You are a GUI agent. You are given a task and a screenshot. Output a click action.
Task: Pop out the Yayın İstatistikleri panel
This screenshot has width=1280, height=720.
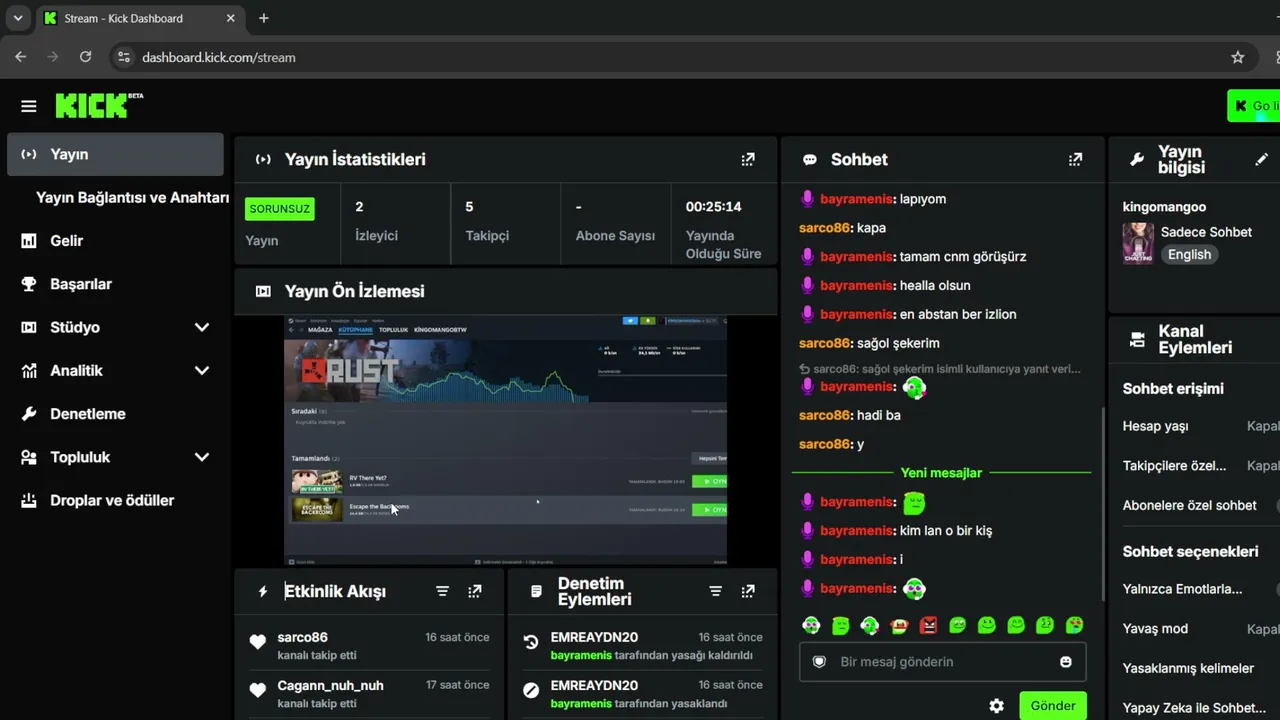pyautogui.click(x=748, y=159)
